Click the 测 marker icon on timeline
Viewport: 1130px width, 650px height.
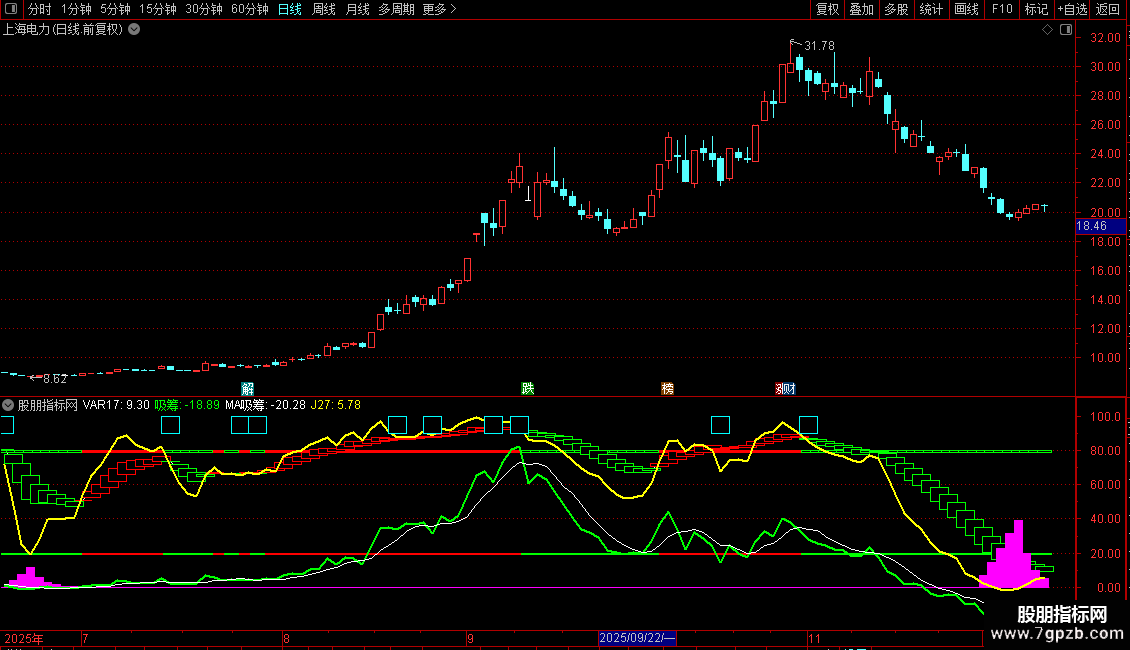click(x=781, y=388)
